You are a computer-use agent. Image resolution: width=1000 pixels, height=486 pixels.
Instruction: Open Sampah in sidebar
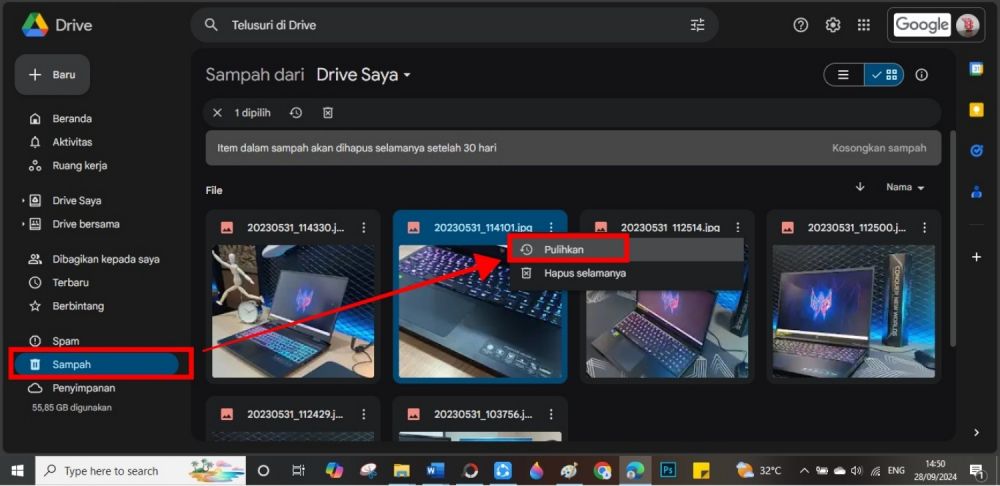pos(96,365)
